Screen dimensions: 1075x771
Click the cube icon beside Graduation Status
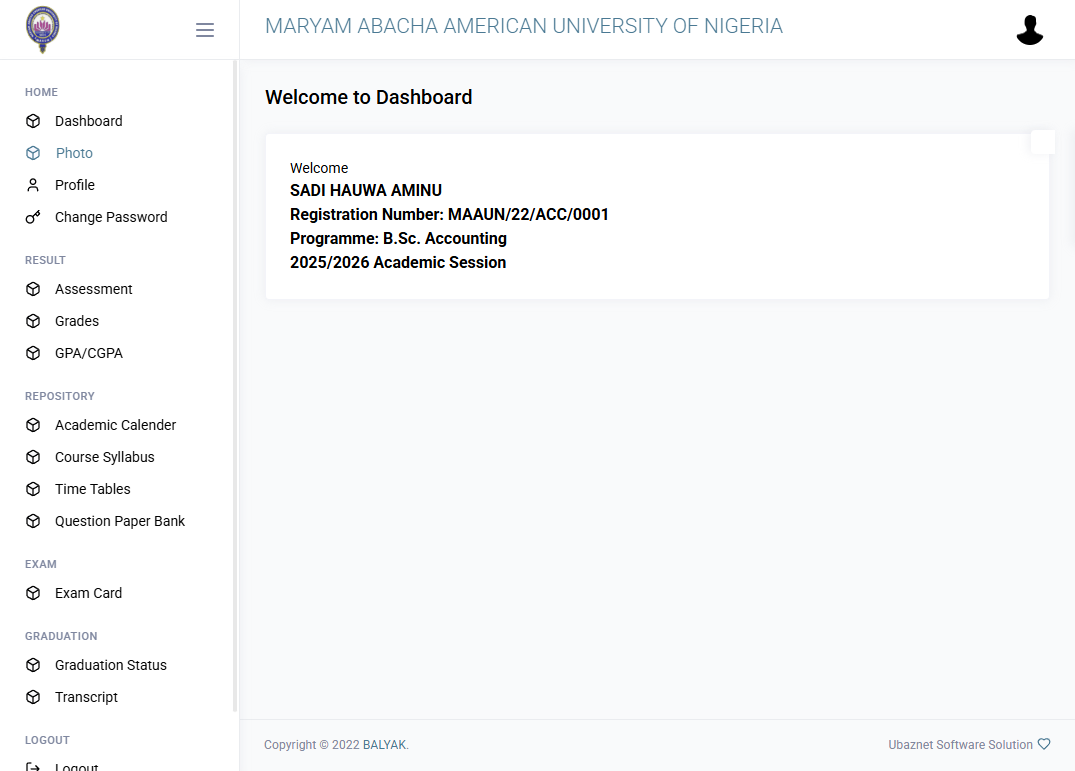(33, 665)
